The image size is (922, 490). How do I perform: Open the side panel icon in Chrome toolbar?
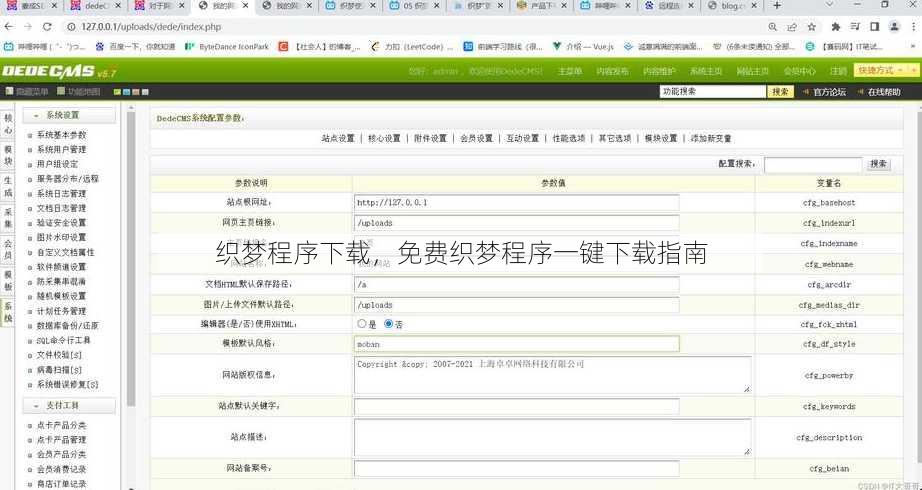pos(874,27)
